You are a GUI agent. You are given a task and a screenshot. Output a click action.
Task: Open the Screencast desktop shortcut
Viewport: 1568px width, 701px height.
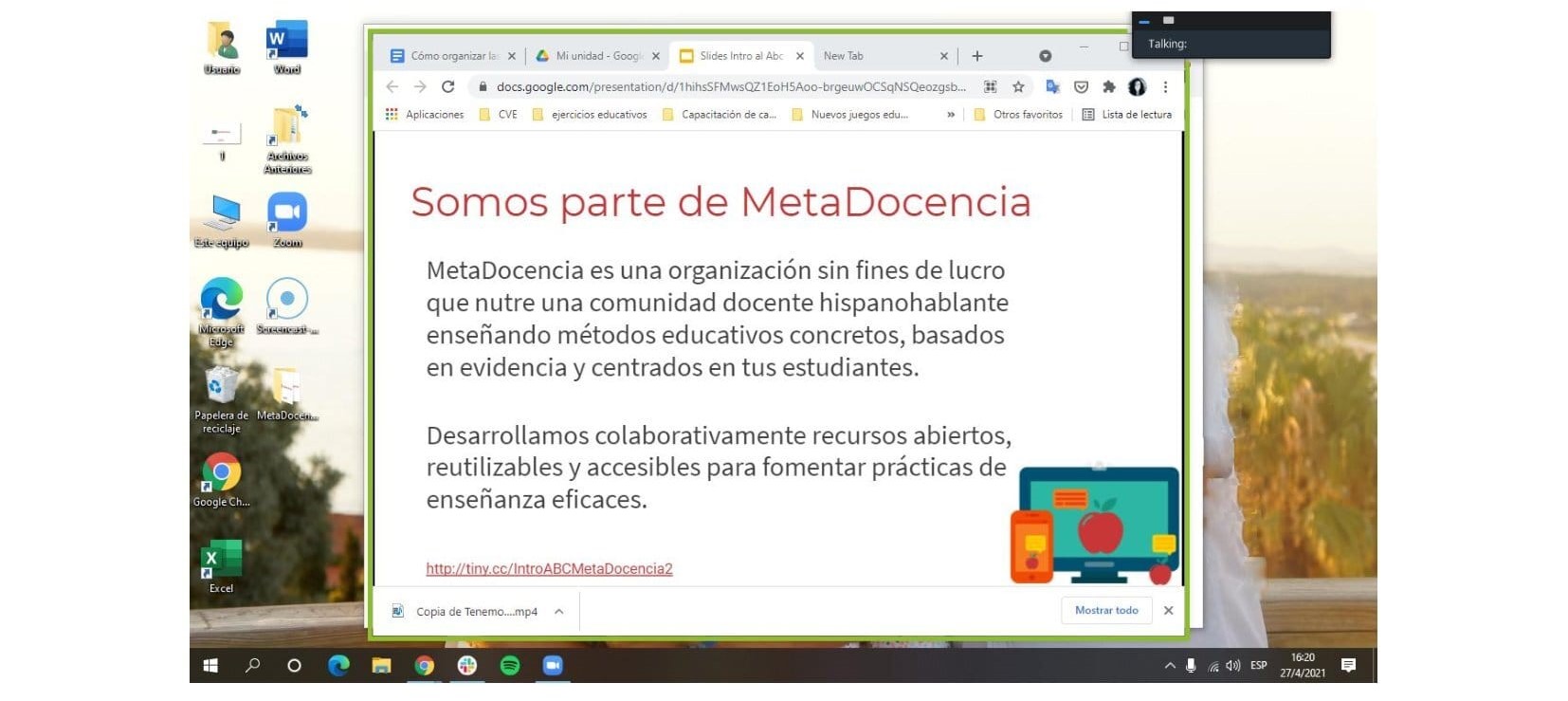[x=287, y=305]
